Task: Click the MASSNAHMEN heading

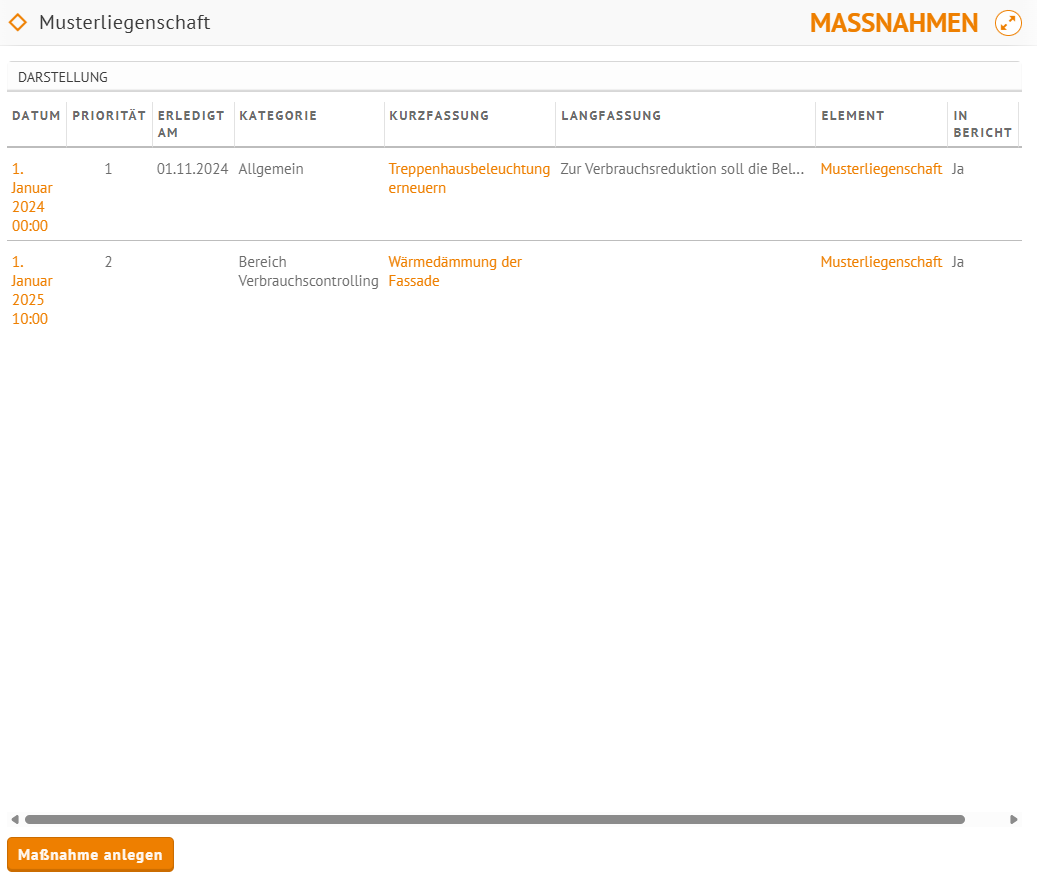Action: pyautogui.click(x=893, y=23)
